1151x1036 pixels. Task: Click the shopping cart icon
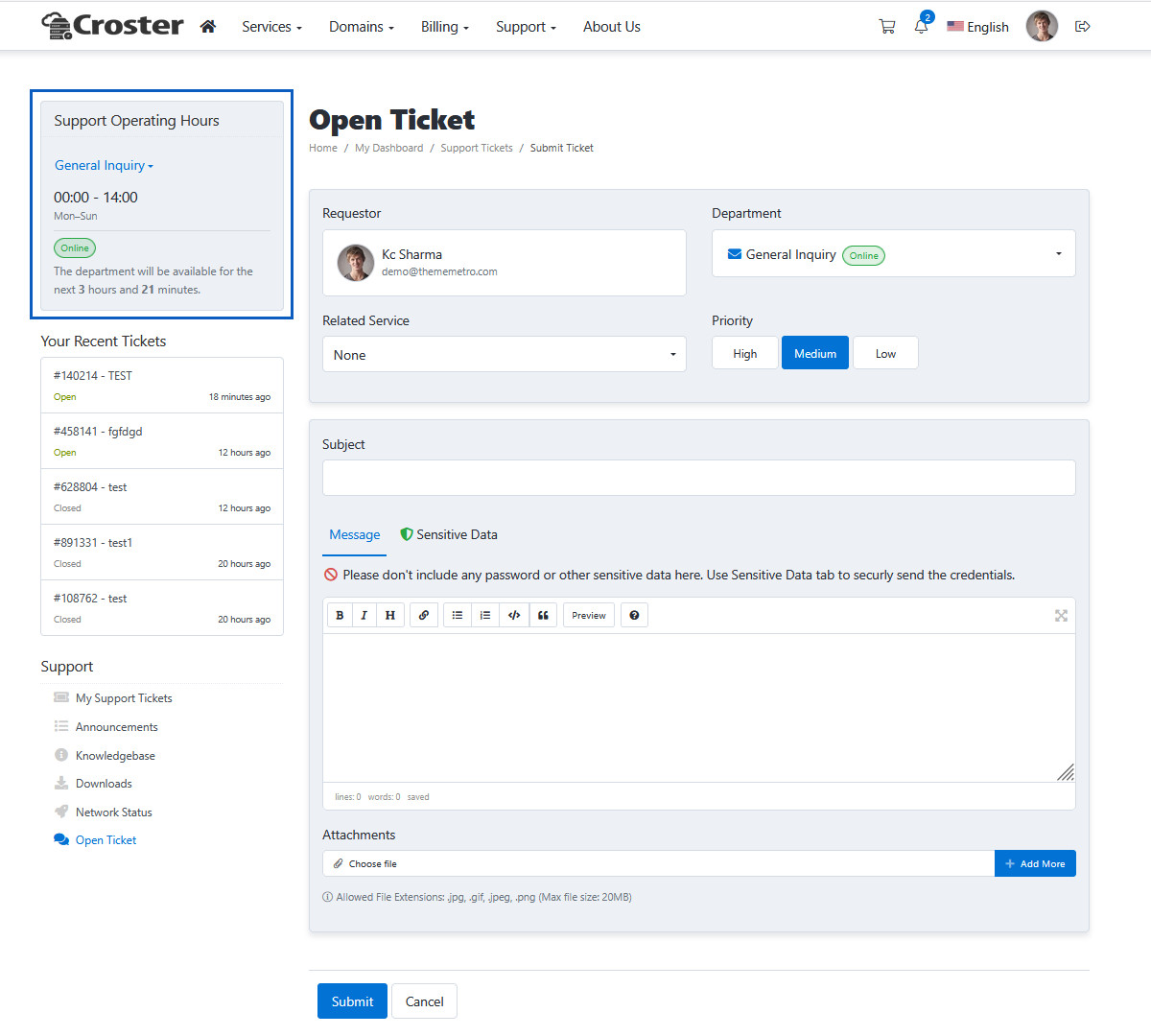(x=886, y=27)
